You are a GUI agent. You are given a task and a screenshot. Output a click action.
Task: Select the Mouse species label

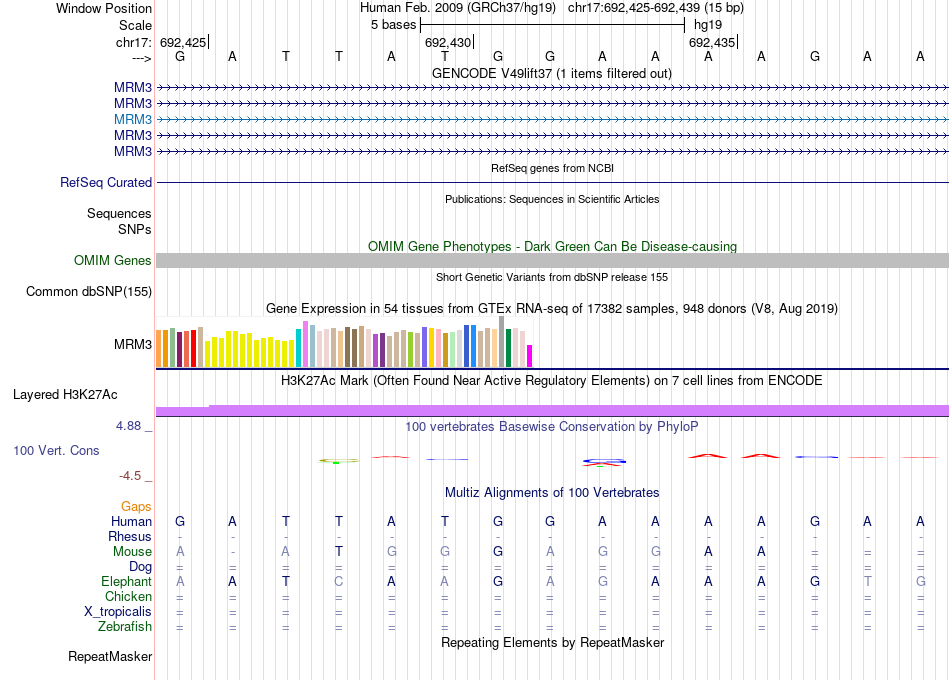pyautogui.click(x=132, y=552)
